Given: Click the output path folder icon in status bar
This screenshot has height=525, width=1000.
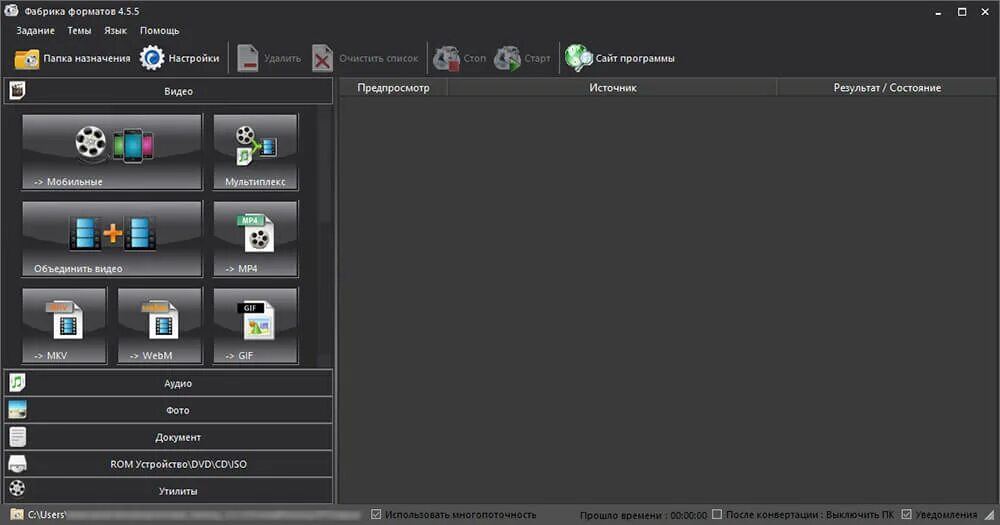Looking at the screenshot, I should tap(17, 514).
